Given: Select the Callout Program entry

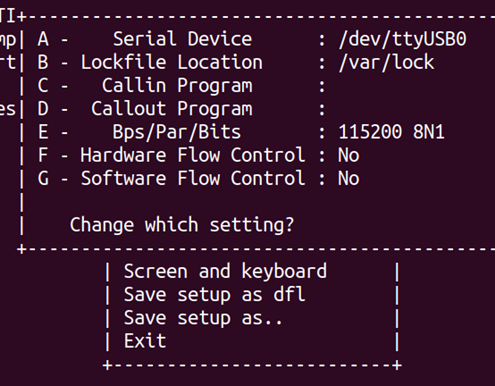Looking at the screenshot, I should point(181,109).
